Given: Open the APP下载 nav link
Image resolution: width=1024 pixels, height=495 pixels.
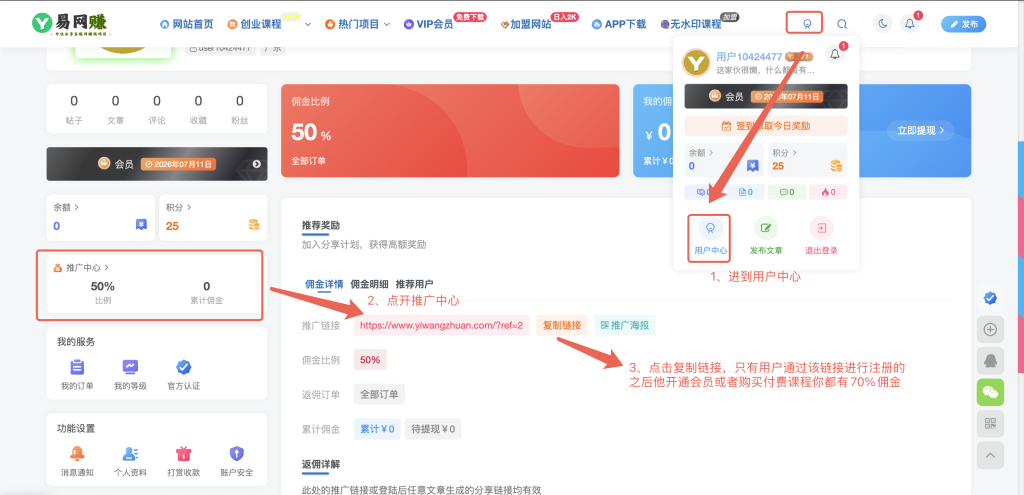Looking at the screenshot, I should 618,24.
